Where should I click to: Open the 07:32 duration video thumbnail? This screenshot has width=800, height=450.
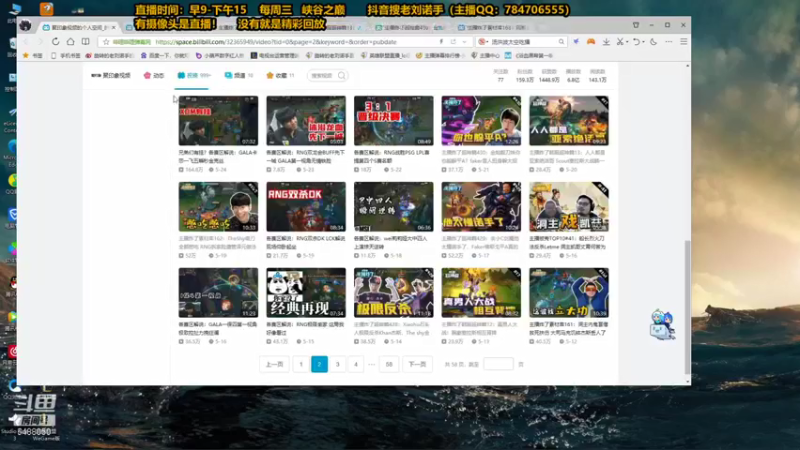[x=218, y=120]
